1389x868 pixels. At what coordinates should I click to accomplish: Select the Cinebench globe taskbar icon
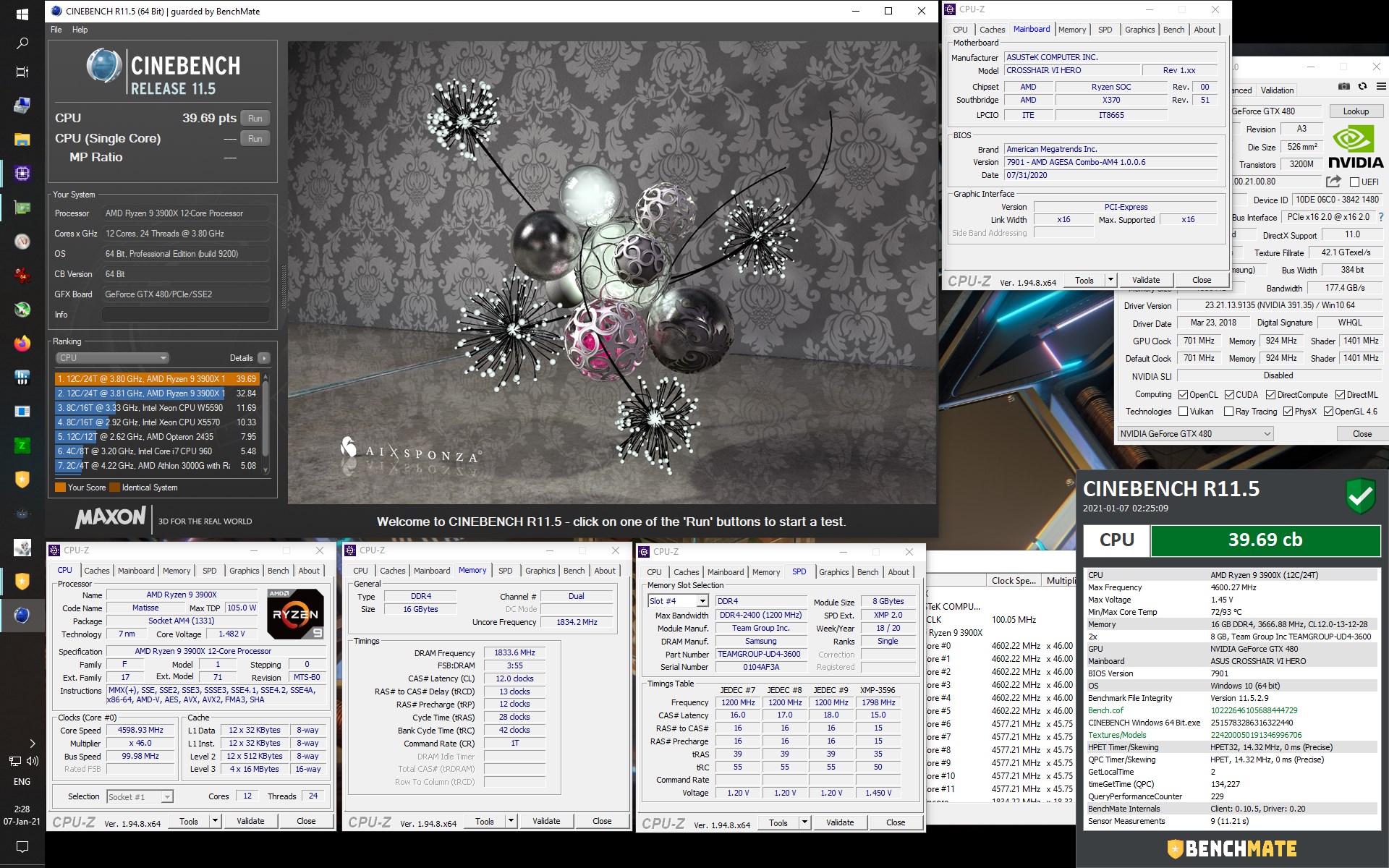click(22, 616)
